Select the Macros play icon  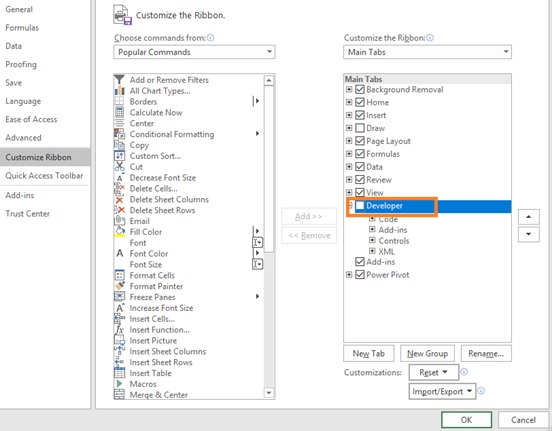(120, 383)
